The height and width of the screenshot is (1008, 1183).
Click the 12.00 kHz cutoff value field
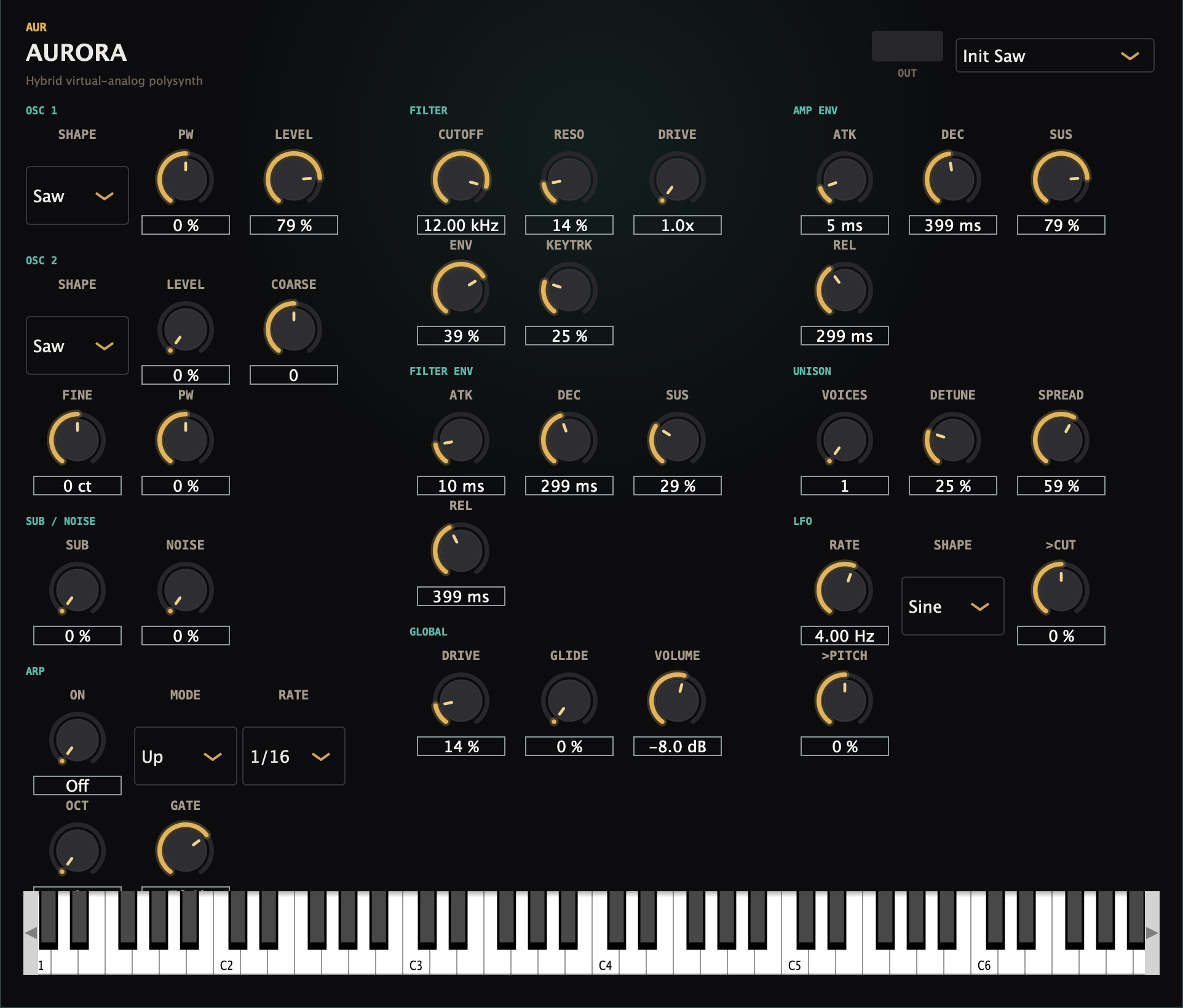click(461, 225)
